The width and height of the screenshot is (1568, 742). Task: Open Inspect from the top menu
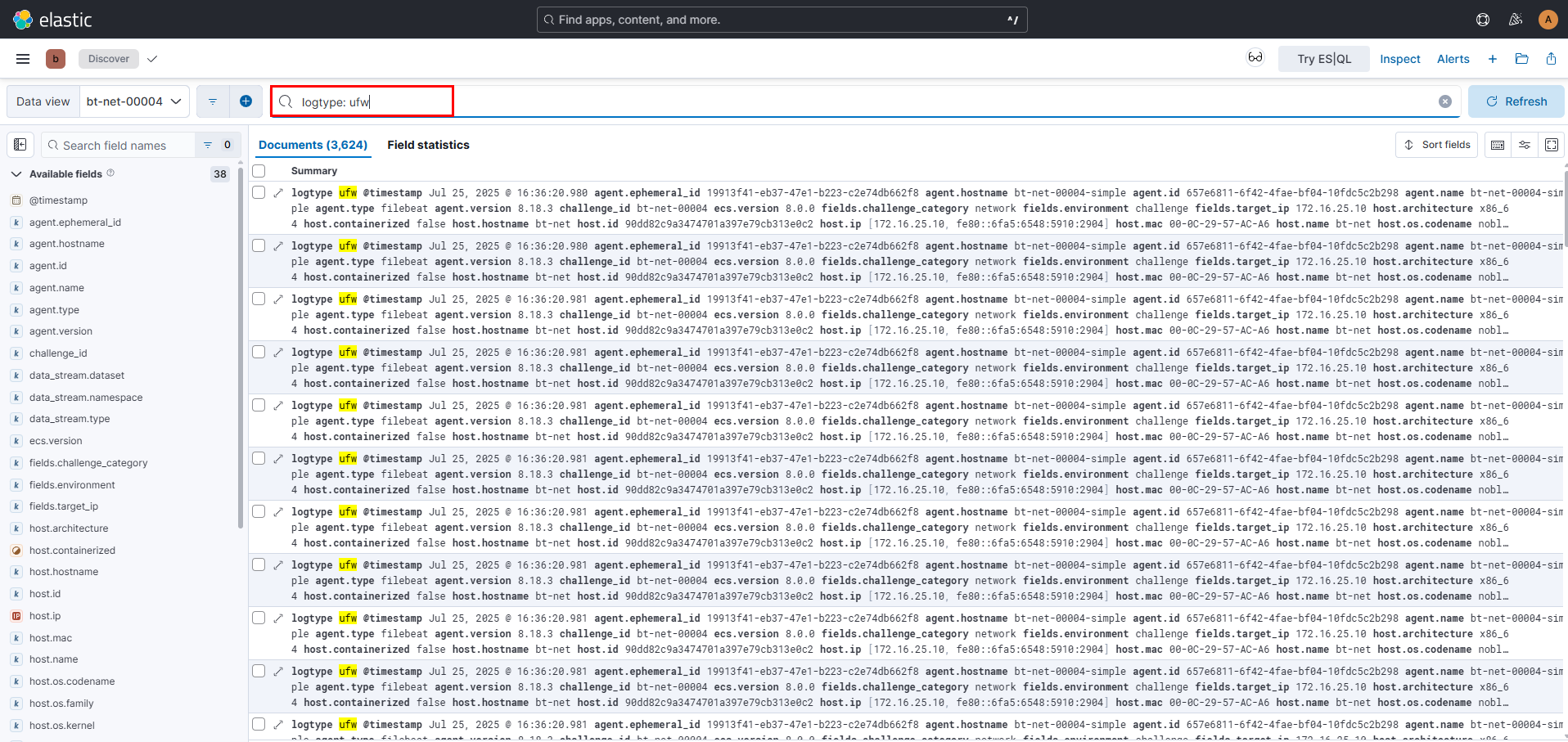coord(1400,59)
